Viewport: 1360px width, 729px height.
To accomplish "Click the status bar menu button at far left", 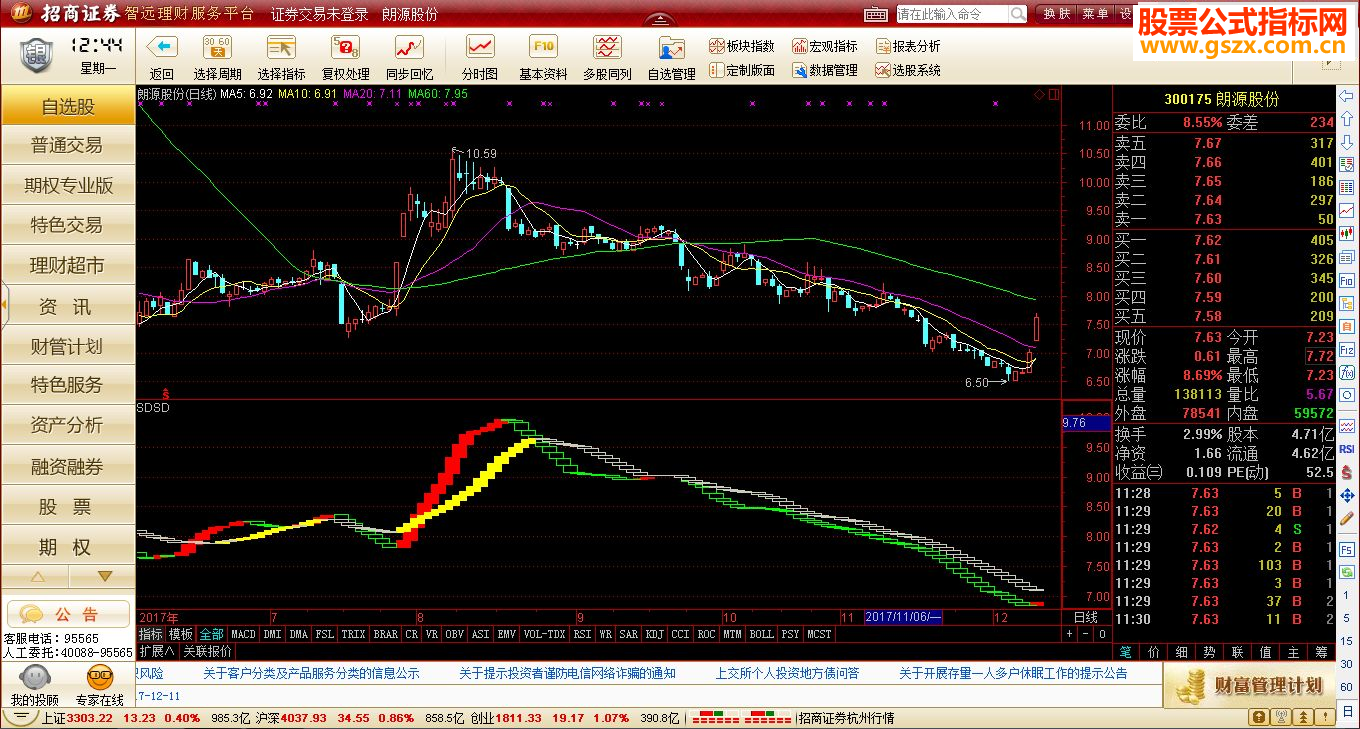I will point(21,718).
